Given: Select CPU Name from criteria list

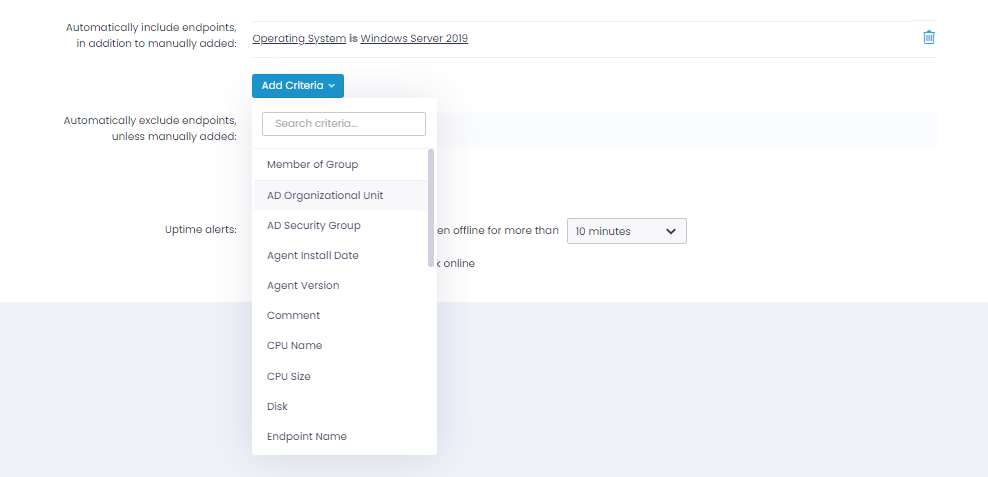Looking at the screenshot, I should [294, 345].
